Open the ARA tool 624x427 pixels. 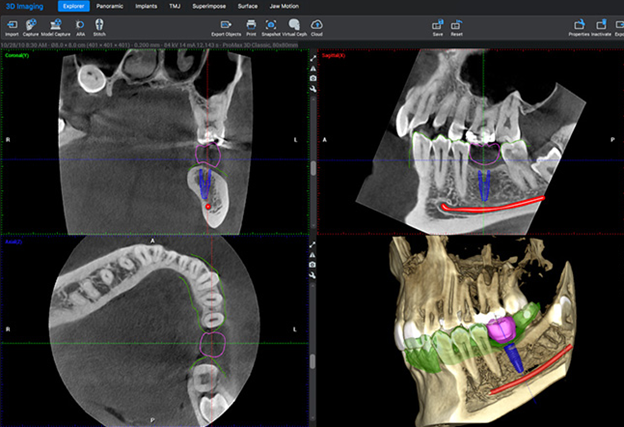80,24
